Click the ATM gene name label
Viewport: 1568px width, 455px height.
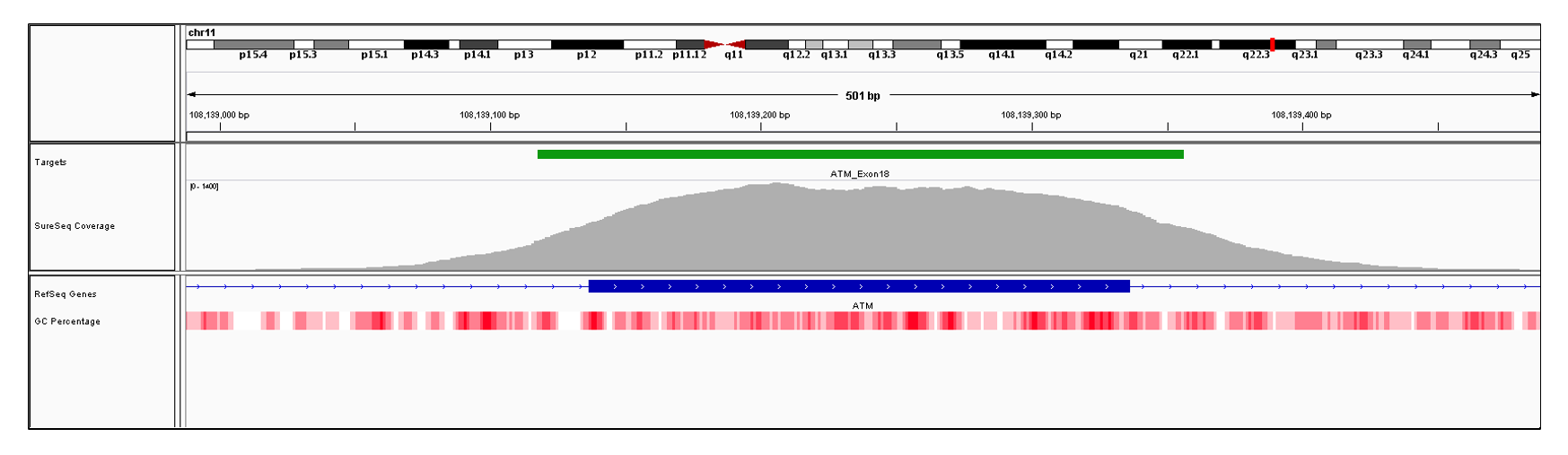863,306
